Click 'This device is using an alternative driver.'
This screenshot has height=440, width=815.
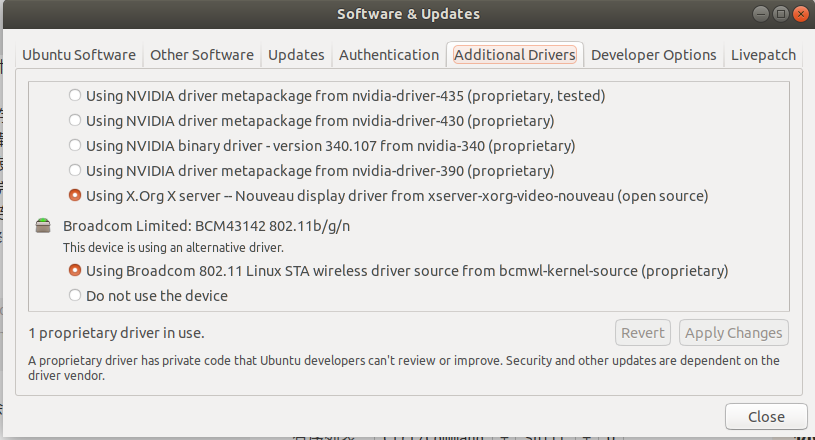tap(173, 248)
